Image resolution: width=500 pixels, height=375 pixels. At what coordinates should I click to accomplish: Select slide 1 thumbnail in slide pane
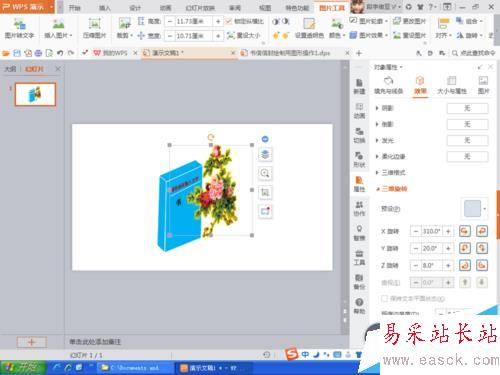point(35,94)
